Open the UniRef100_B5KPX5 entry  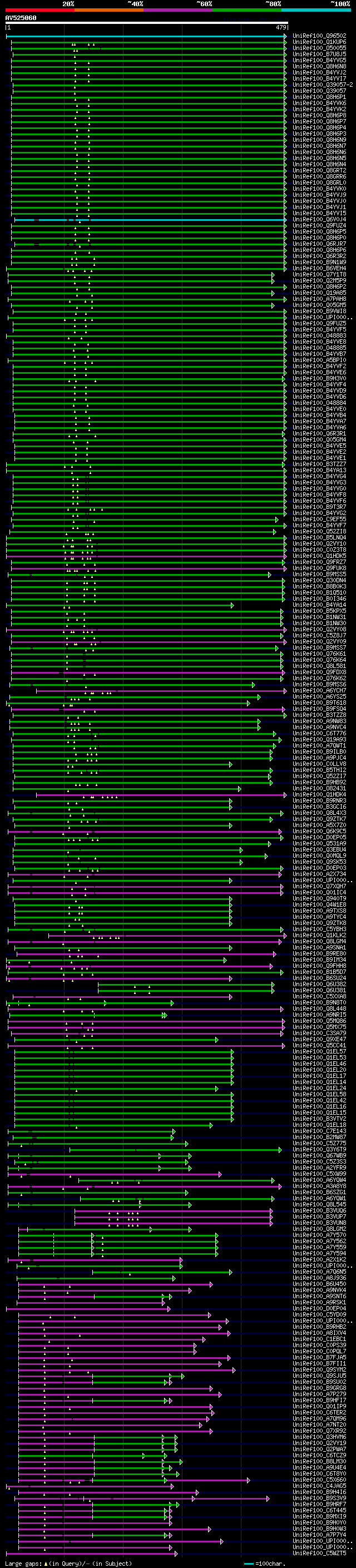pos(319,611)
